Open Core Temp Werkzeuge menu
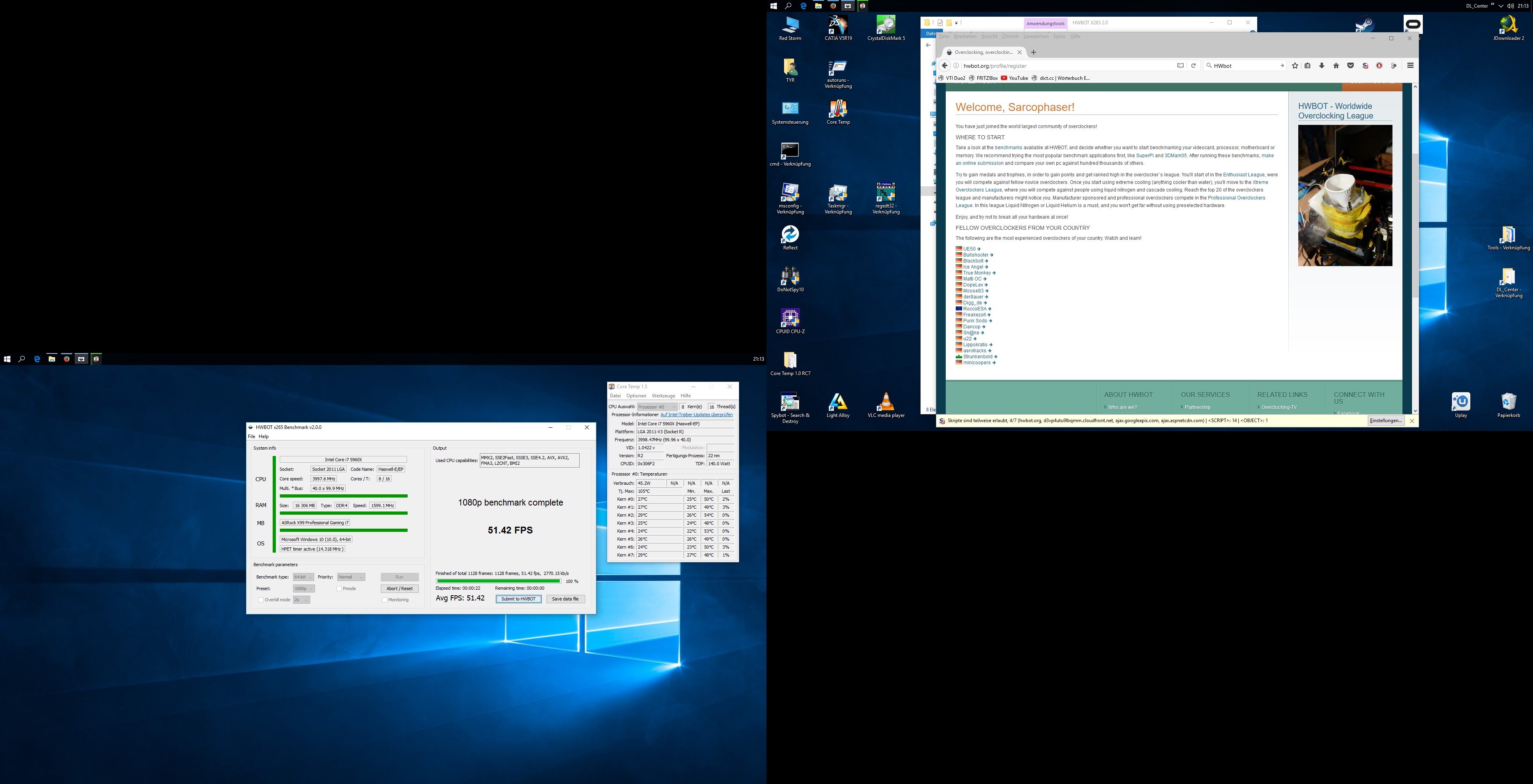This screenshot has width=1533, height=784. click(x=664, y=395)
